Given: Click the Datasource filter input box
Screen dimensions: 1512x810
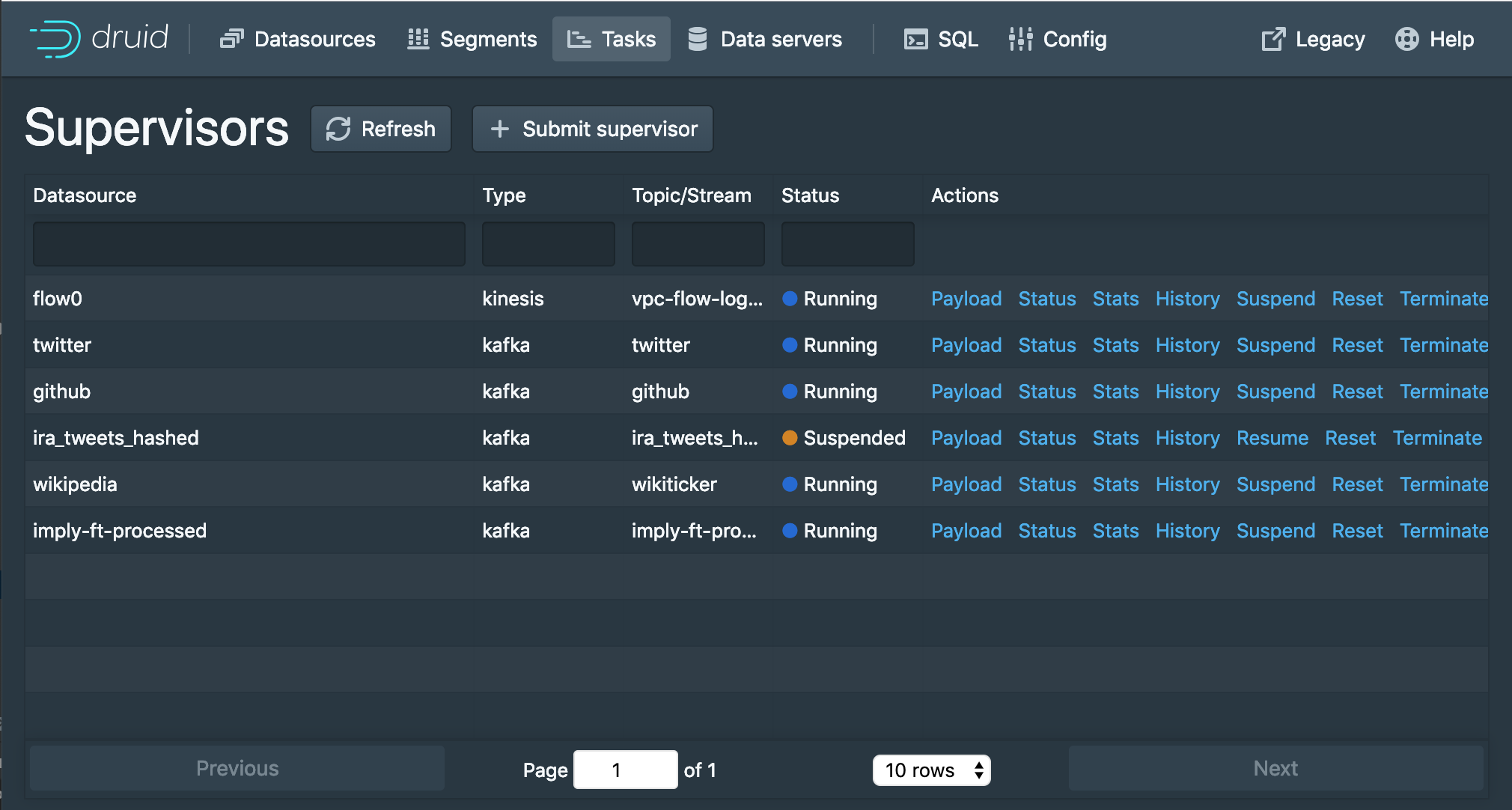Looking at the screenshot, I should click(x=249, y=244).
